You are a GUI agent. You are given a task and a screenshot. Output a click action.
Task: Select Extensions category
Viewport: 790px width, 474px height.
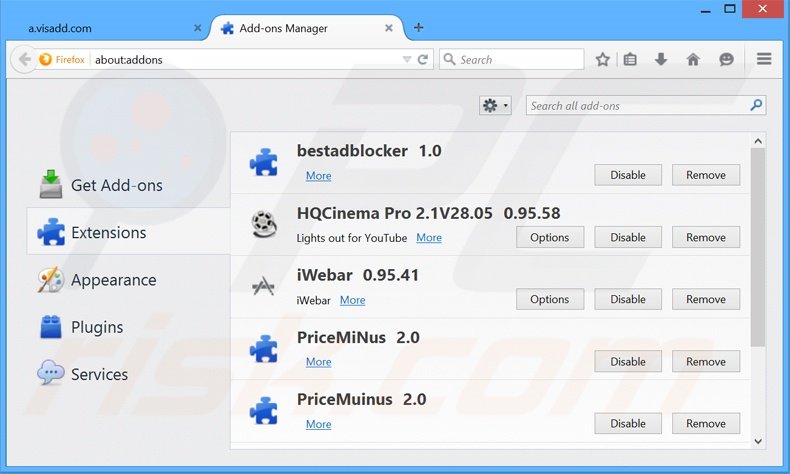pyautogui.click(x=128, y=232)
